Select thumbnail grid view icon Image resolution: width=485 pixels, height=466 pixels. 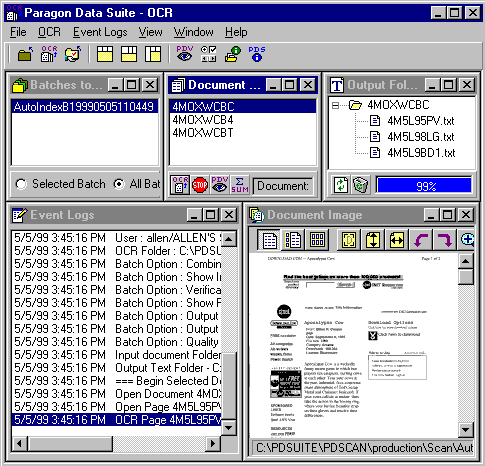coord(317,239)
